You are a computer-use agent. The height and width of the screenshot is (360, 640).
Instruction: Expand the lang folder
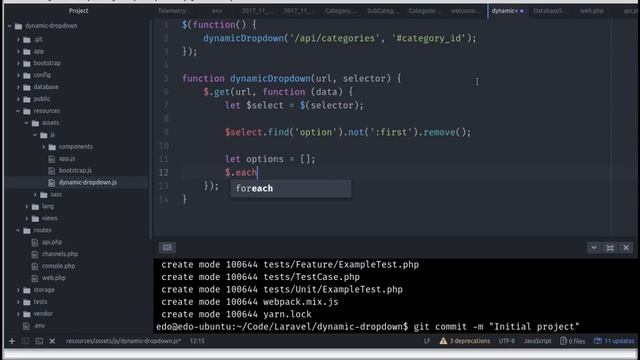coord(27,207)
